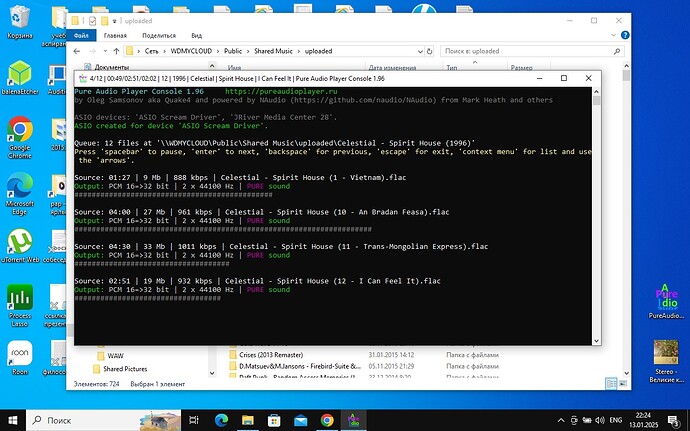Go up one folder level in Explorer
Viewport: 690px width, 431px height.
(116, 51)
